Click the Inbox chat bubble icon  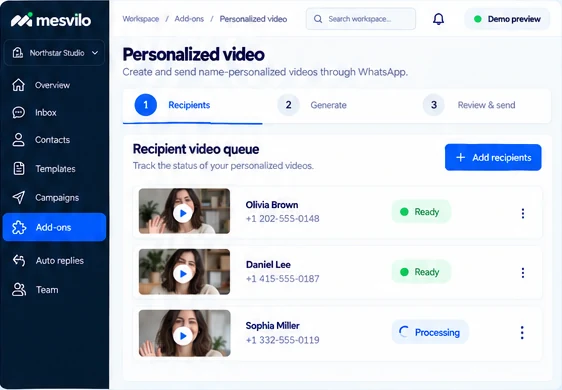[x=18, y=113]
